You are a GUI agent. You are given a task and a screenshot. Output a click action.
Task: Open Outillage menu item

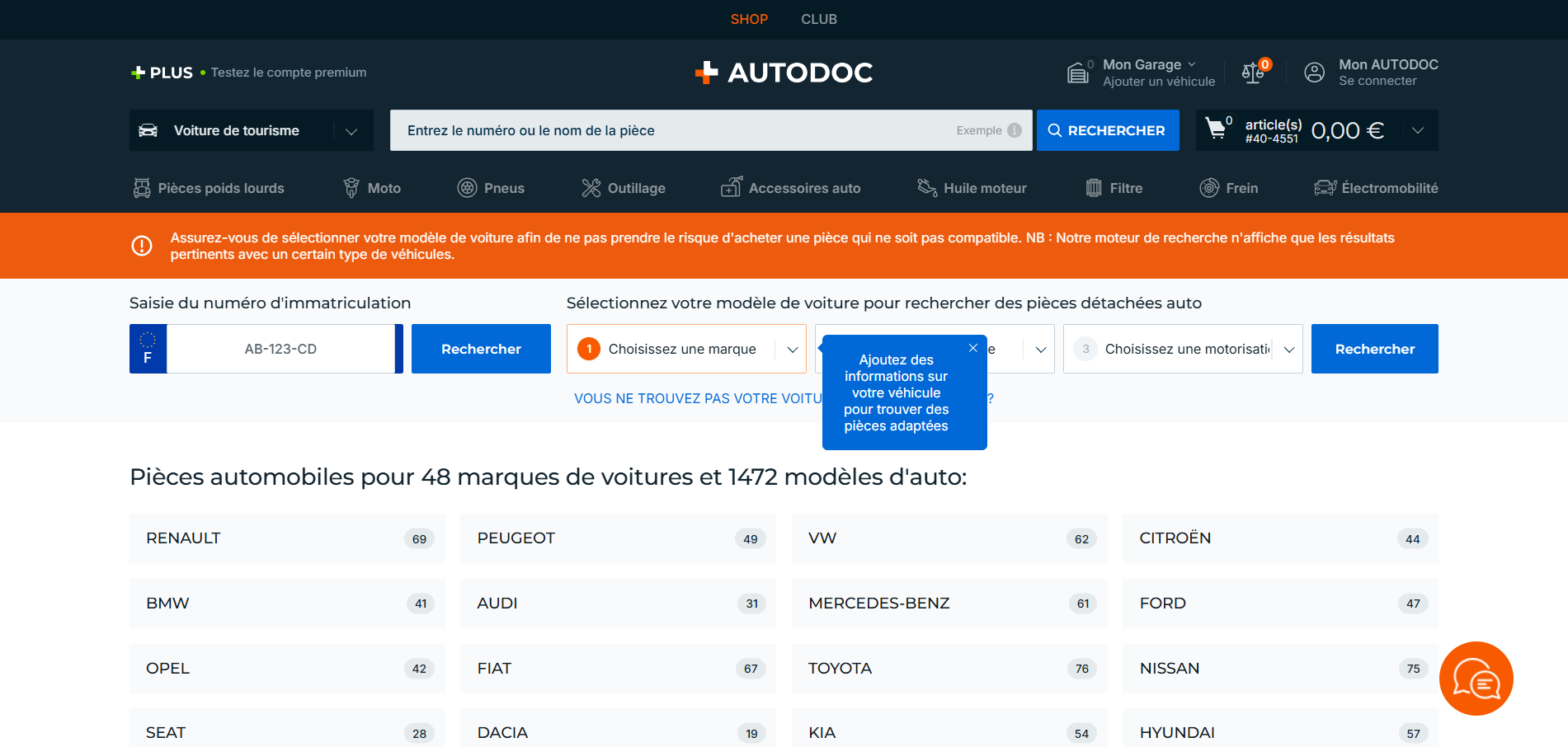click(x=624, y=188)
